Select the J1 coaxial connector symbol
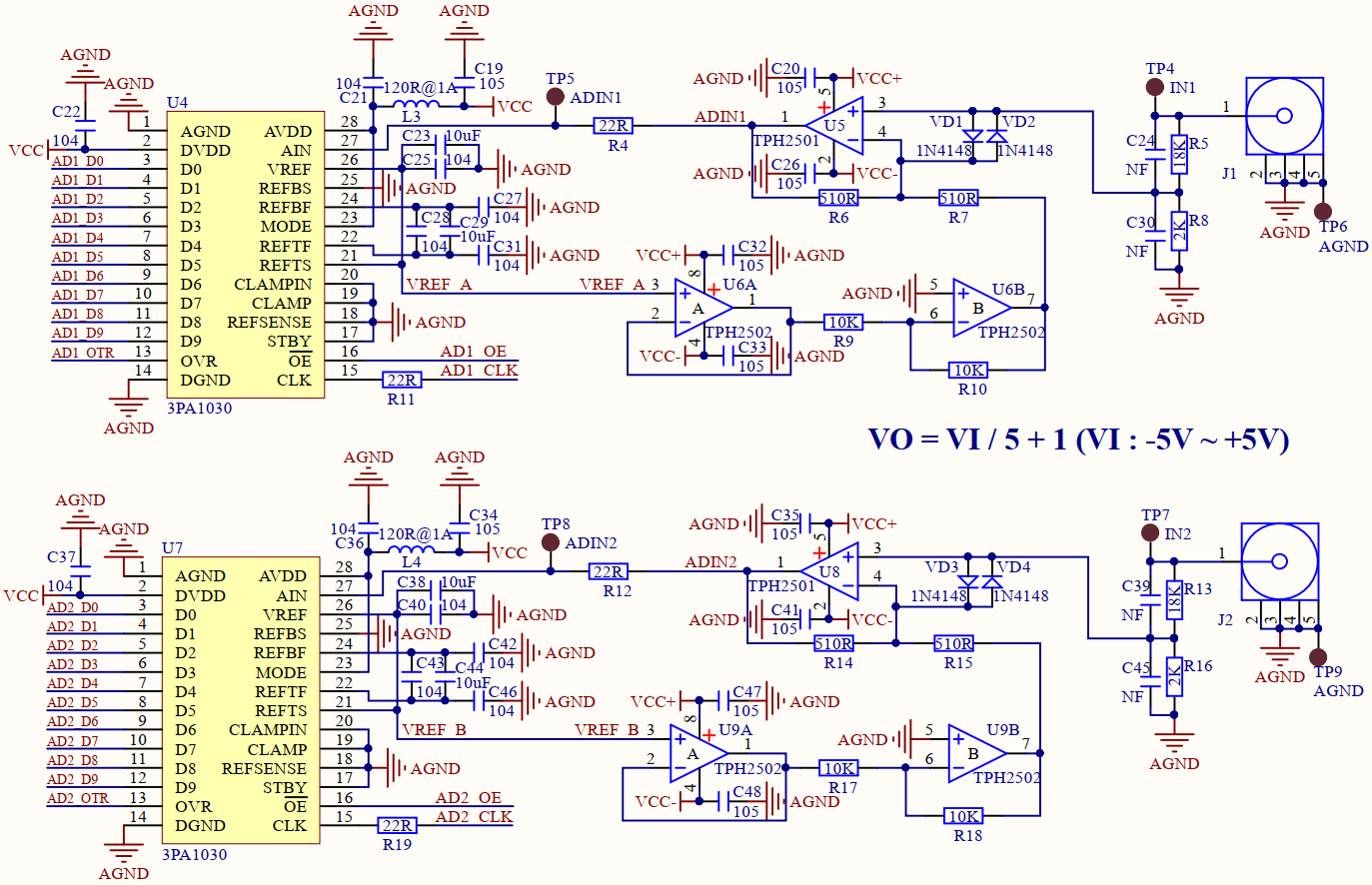 (1284, 117)
